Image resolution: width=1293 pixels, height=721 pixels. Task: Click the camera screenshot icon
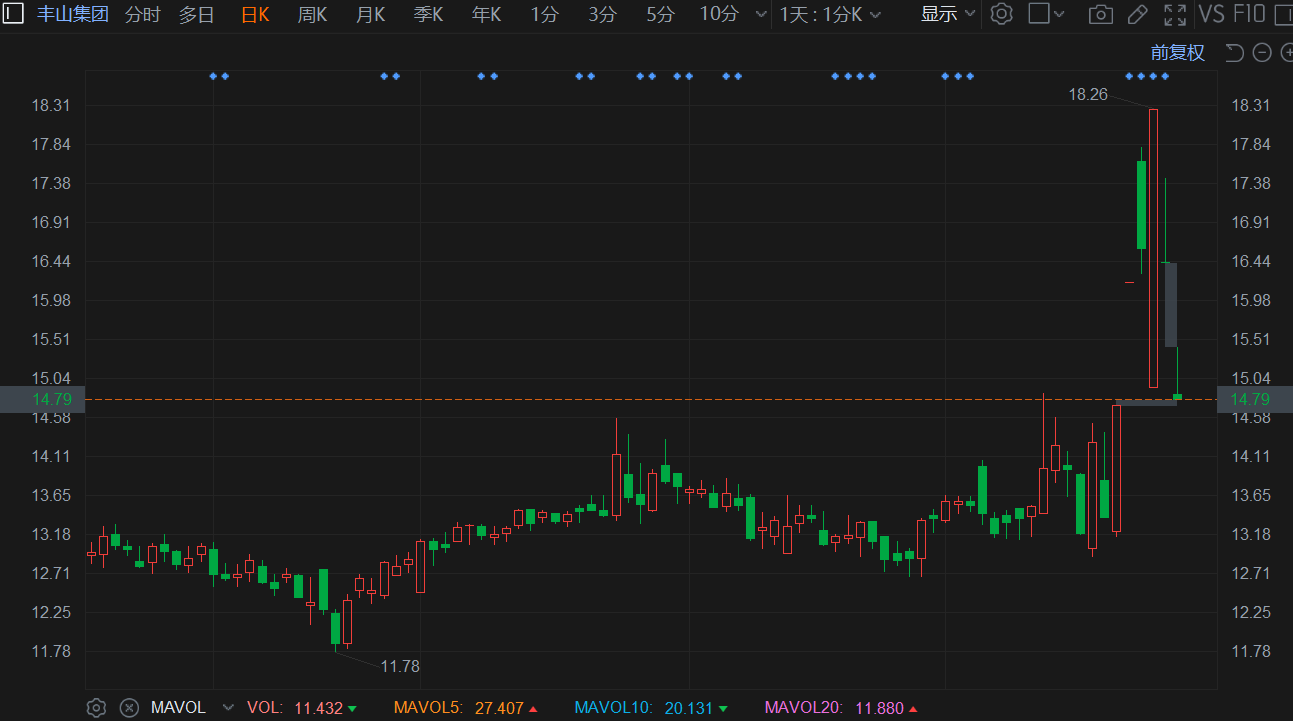coord(1100,14)
